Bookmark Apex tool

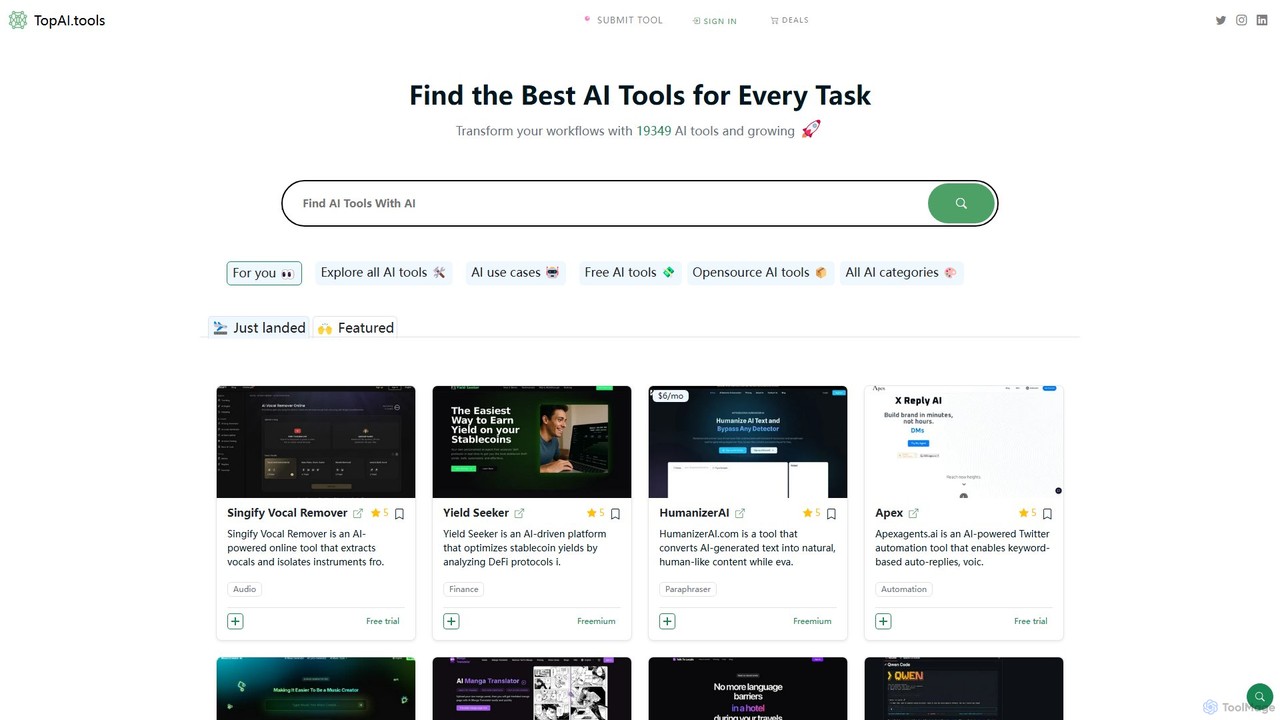1047,514
